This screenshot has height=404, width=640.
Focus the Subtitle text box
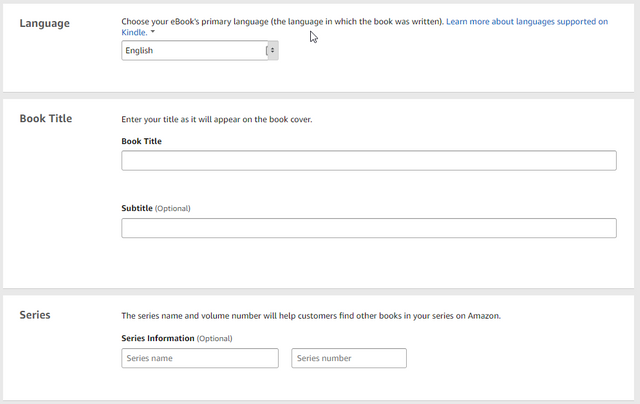pyautogui.click(x=369, y=228)
